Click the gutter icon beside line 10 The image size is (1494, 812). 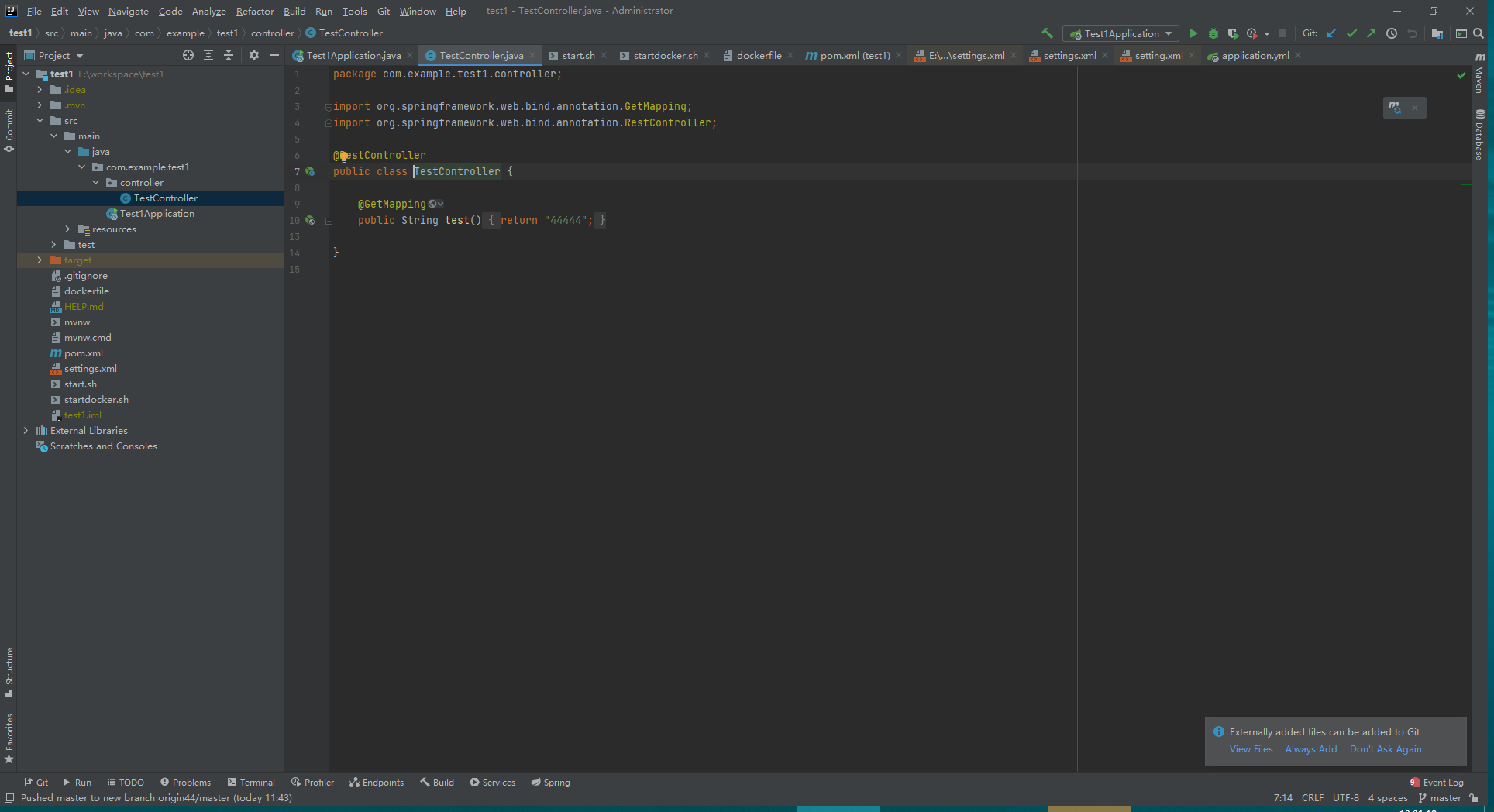click(x=310, y=220)
